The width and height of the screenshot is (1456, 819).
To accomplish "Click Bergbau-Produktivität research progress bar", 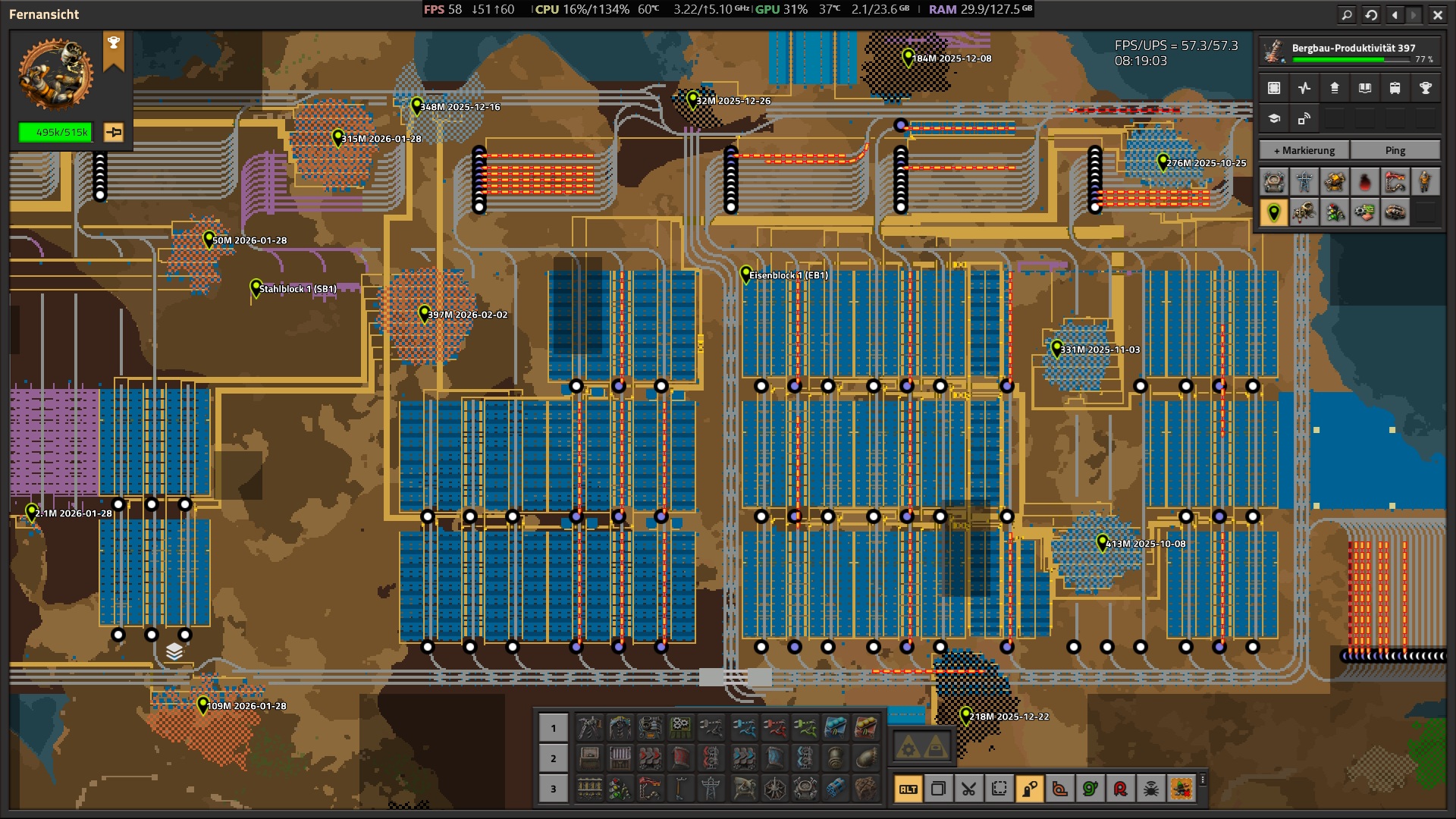I will [x=1350, y=59].
